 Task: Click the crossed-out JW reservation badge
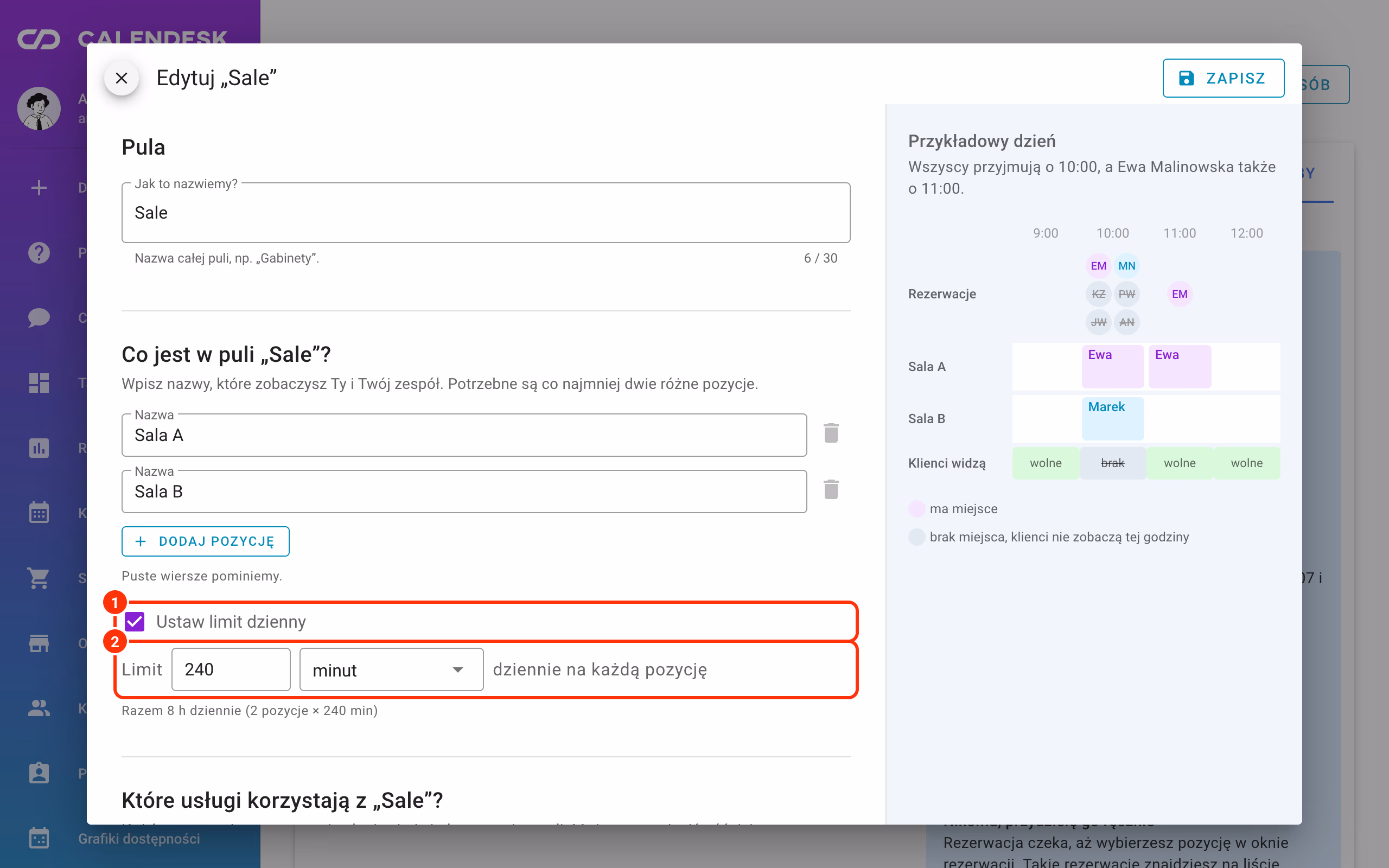1099,322
